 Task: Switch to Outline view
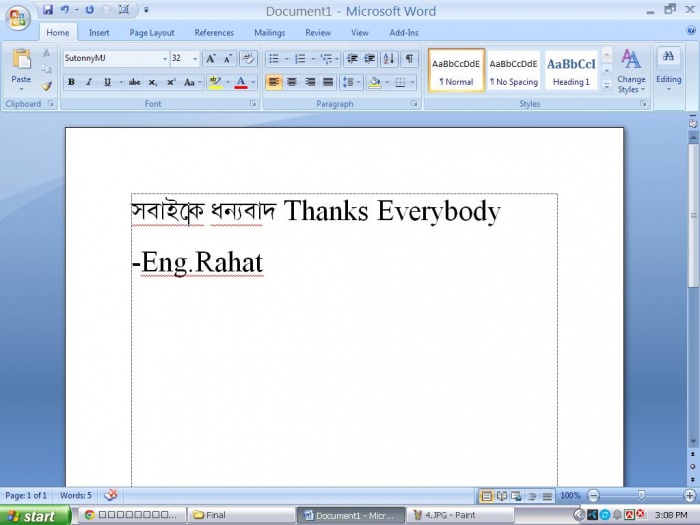click(x=532, y=496)
